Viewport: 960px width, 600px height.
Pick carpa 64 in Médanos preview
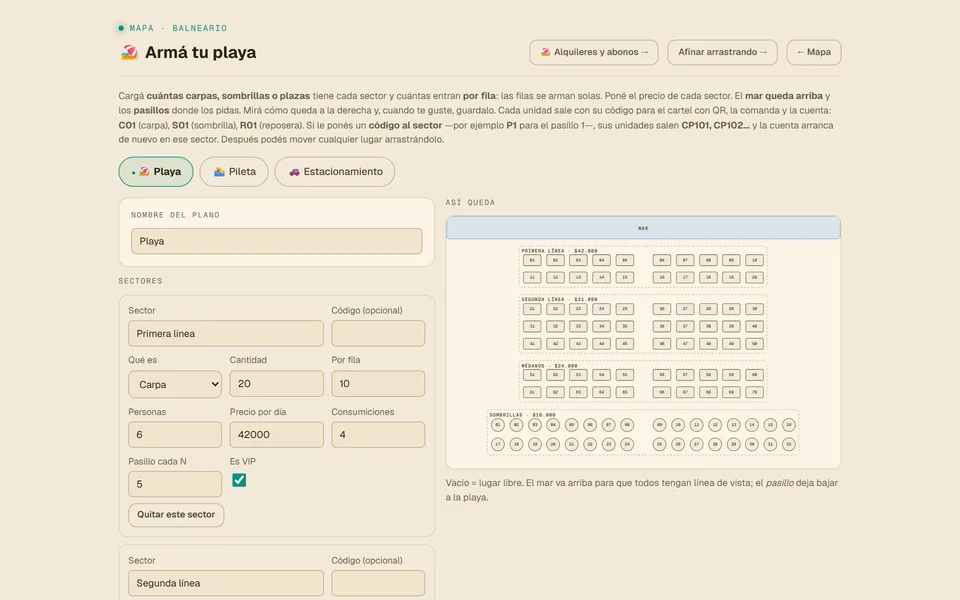[x=602, y=392]
